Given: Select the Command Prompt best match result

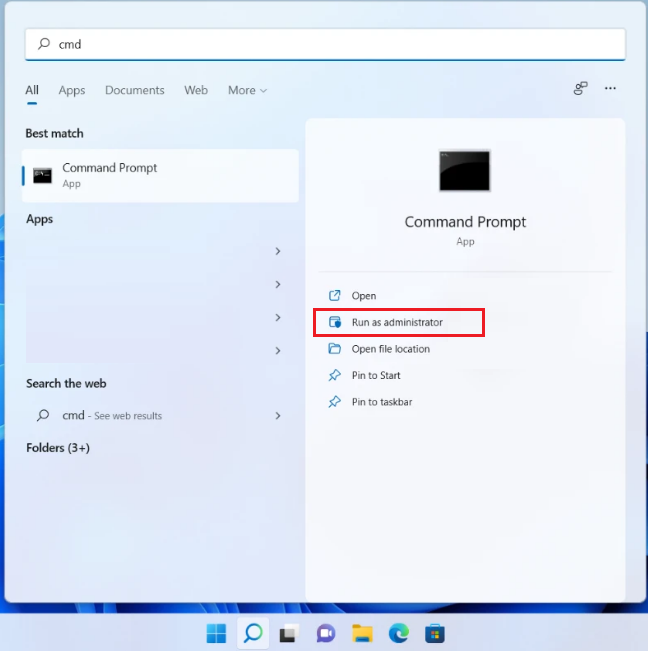Looking at the screenshot, I should [x=160, y=176].
